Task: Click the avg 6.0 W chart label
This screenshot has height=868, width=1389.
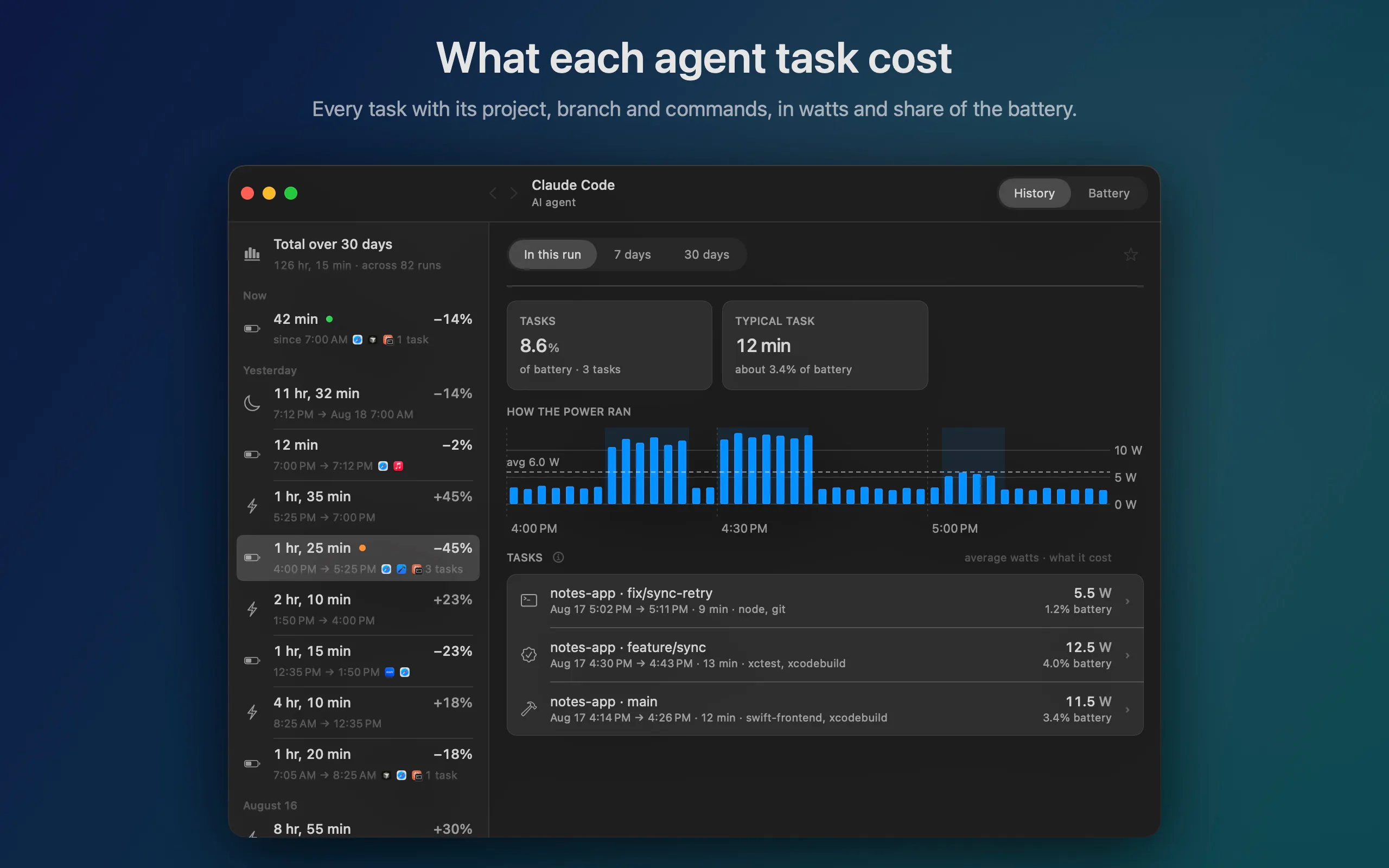Action: pos(533,462)
